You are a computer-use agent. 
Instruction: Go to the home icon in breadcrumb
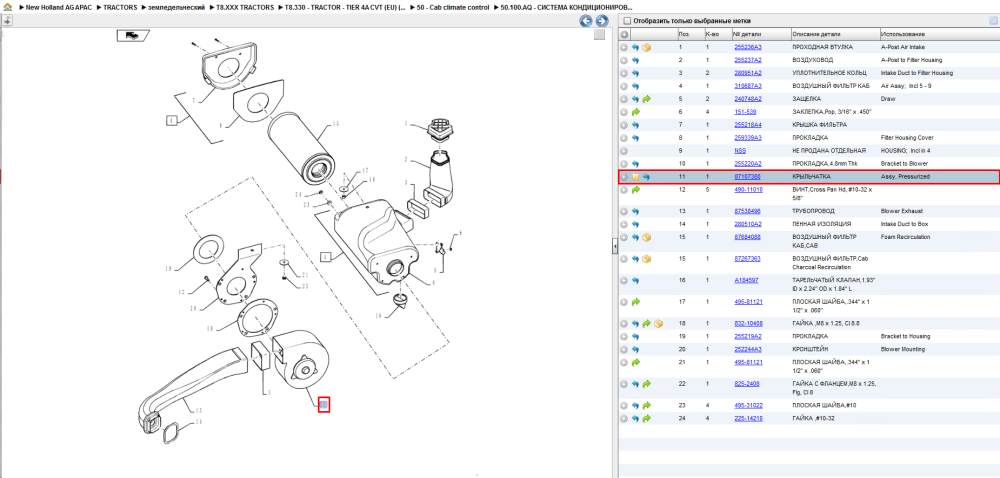(8, 7)
